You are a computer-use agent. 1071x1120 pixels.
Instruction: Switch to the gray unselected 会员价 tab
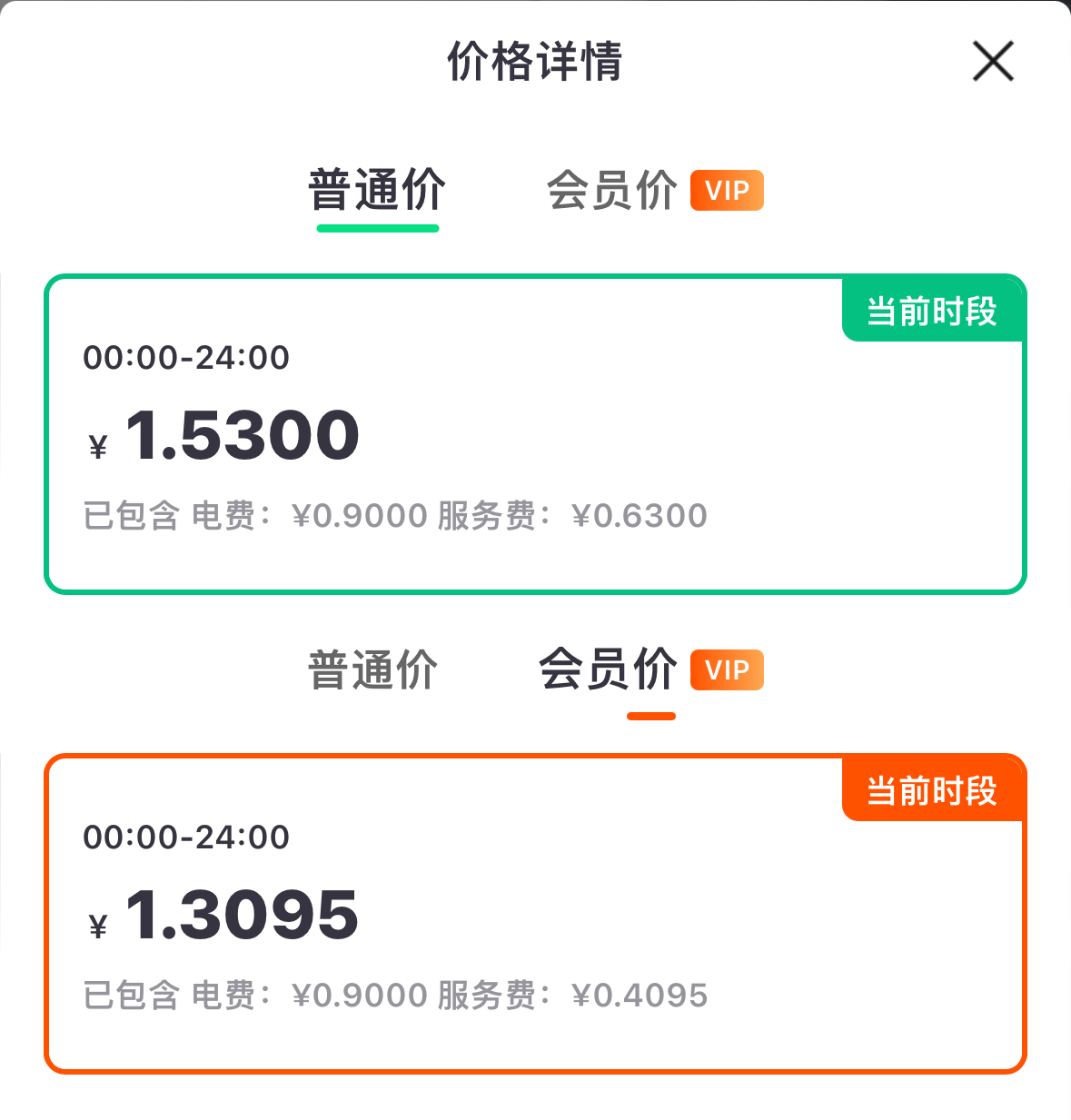[x=612, y=191]
